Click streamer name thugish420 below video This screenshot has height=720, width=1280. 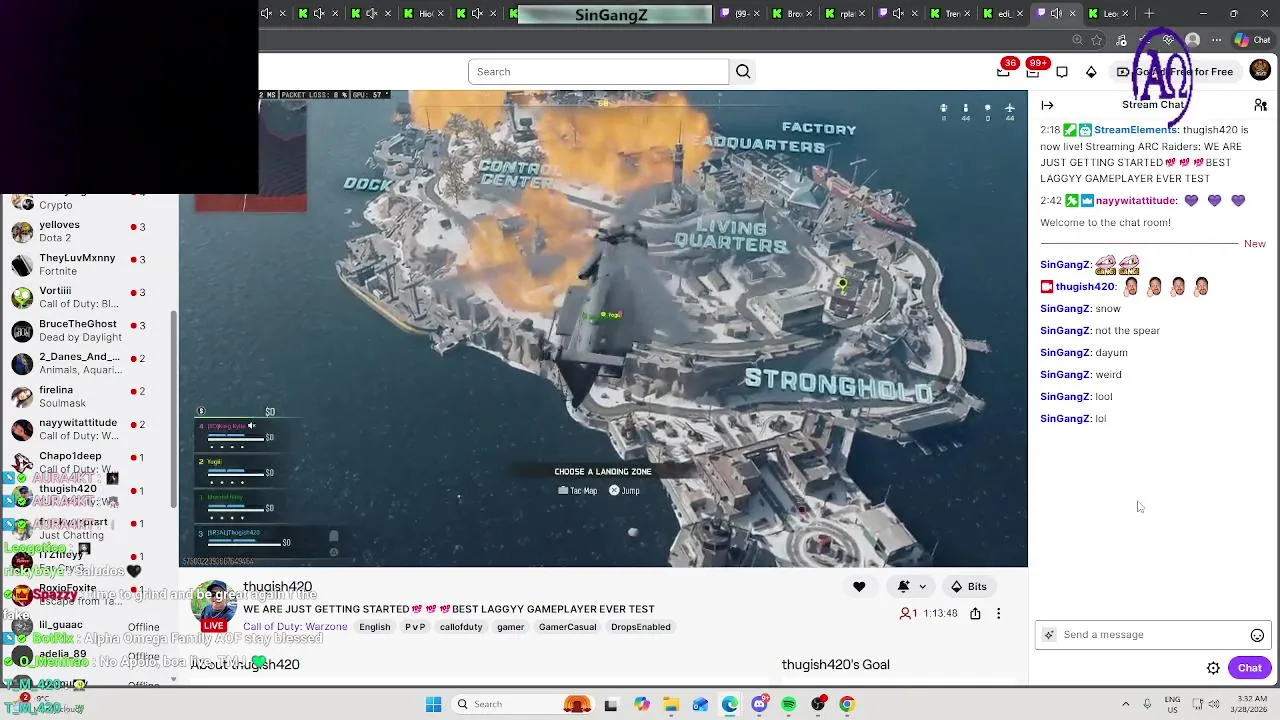click(277, 587)
